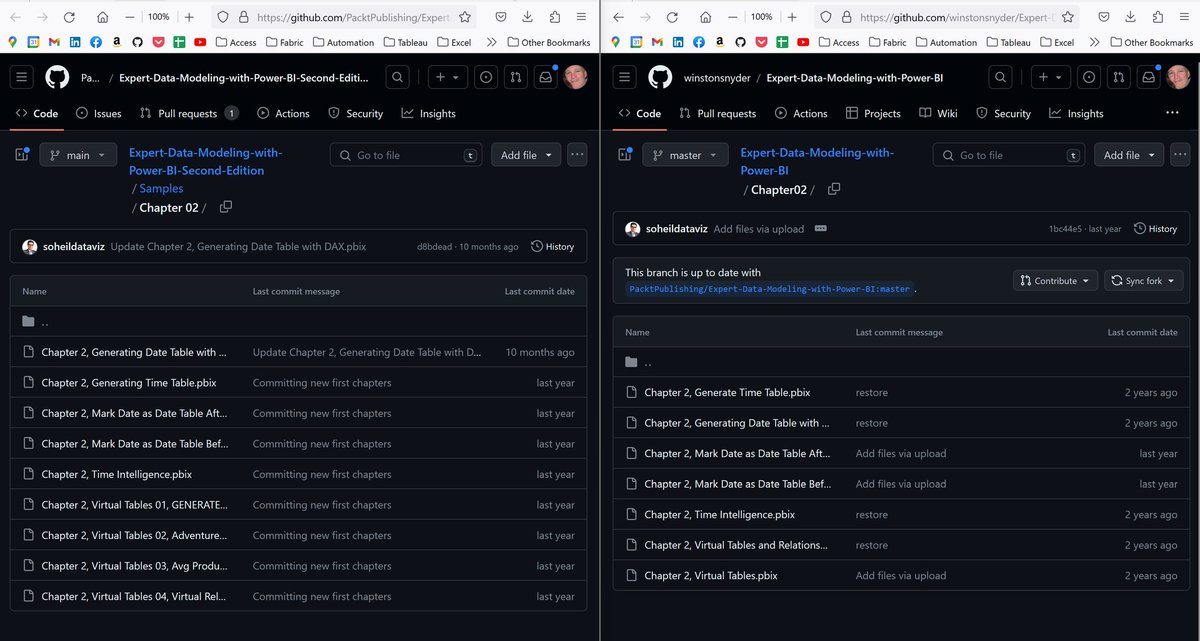Click GitHub logo on the PacktPublishing page
The width and height of the screenshot is (1200, 641).
click(57, 78)
